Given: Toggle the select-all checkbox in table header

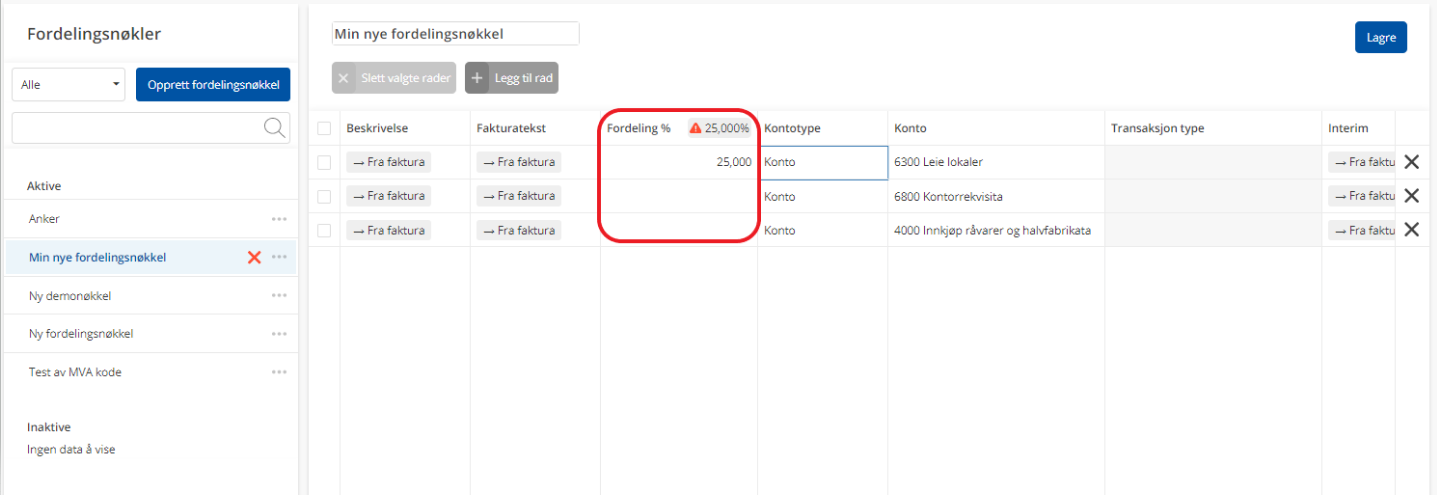Looking at the screenshot, I should coord(324,128).
